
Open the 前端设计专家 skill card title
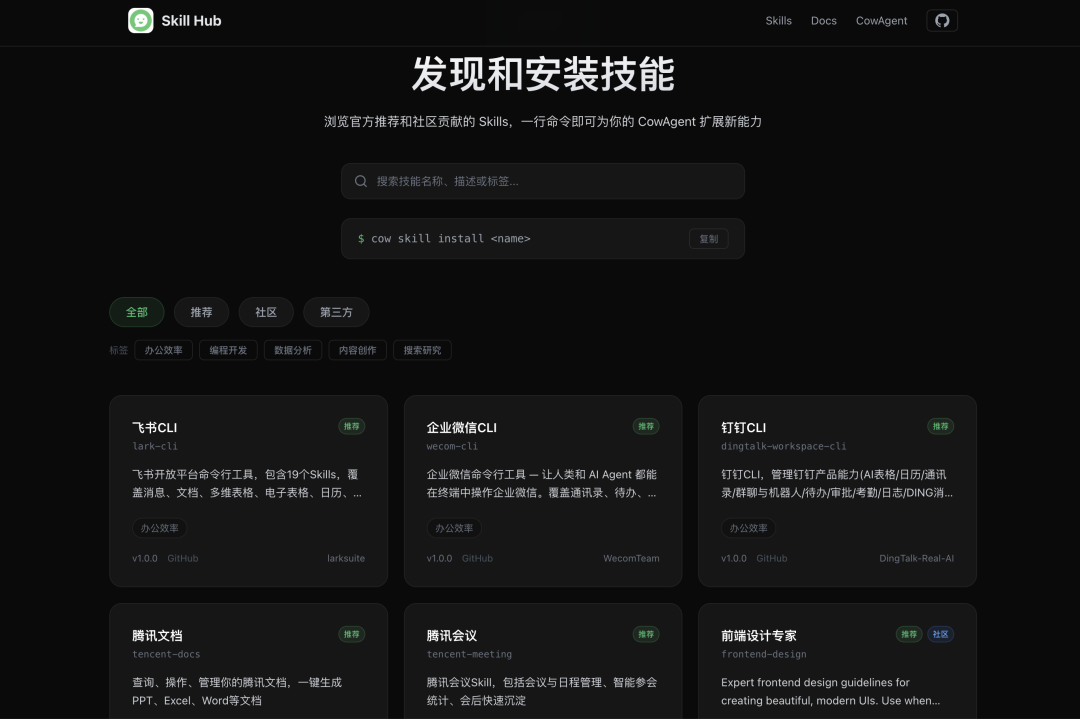(758, 636)
